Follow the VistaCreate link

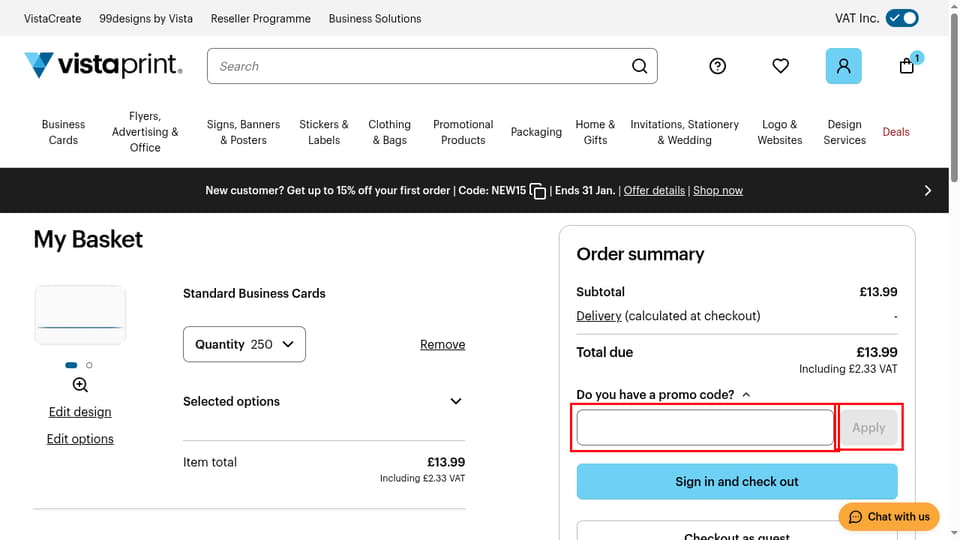click(53, 18)
